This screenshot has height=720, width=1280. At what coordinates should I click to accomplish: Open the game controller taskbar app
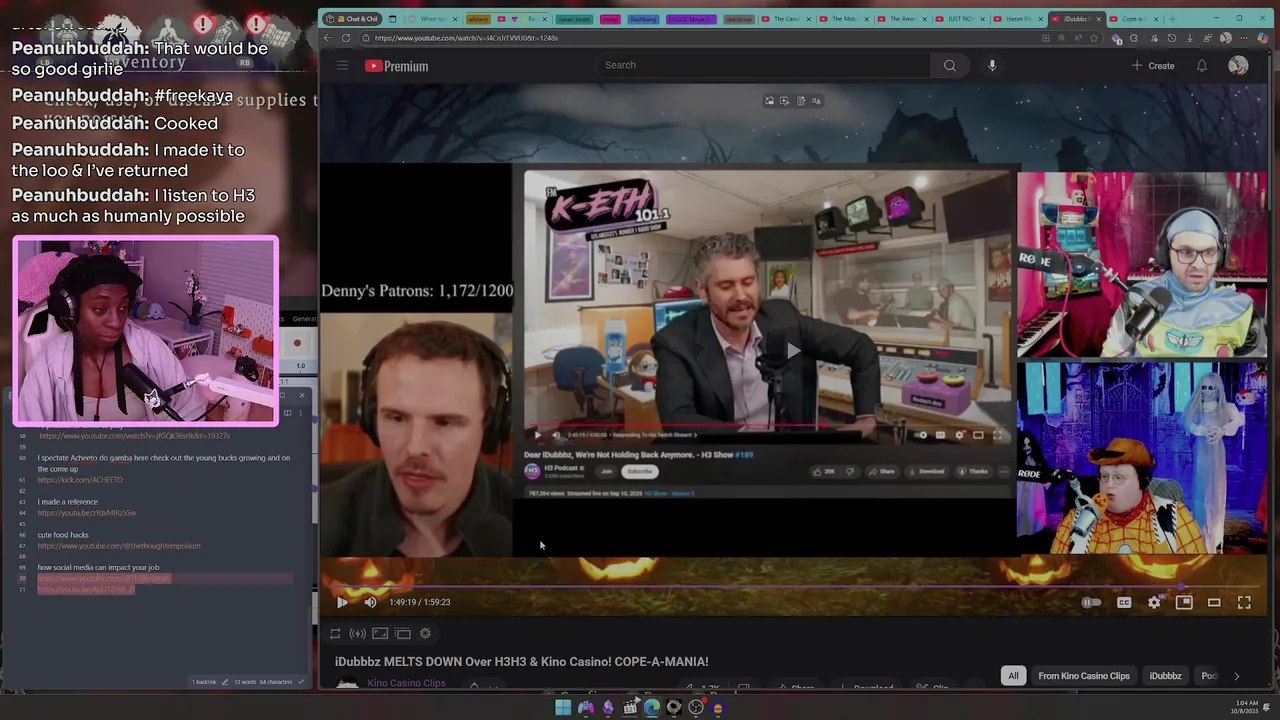tap(586, 708)
